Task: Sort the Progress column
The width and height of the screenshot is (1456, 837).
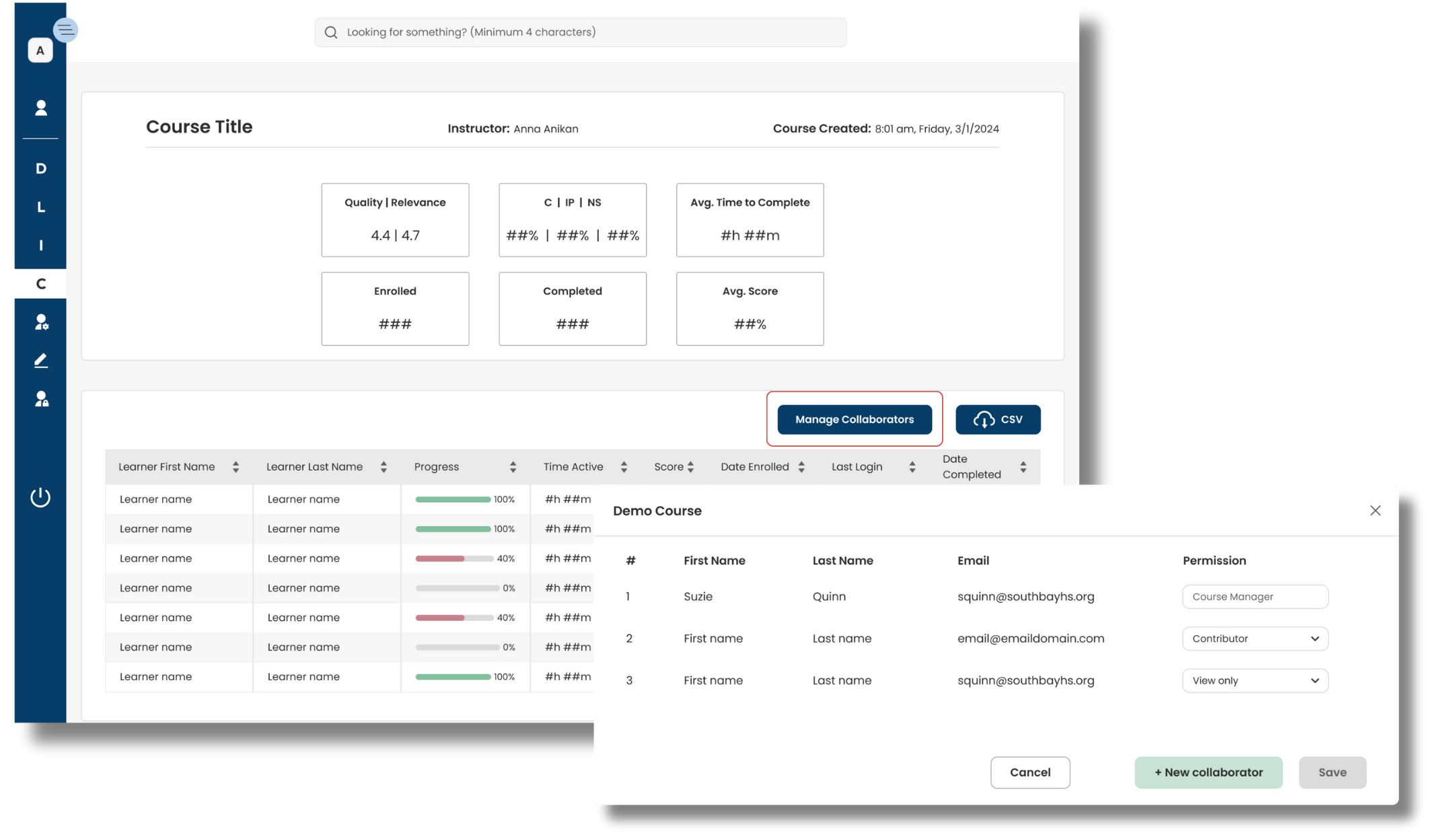Action: coord(513,467)
